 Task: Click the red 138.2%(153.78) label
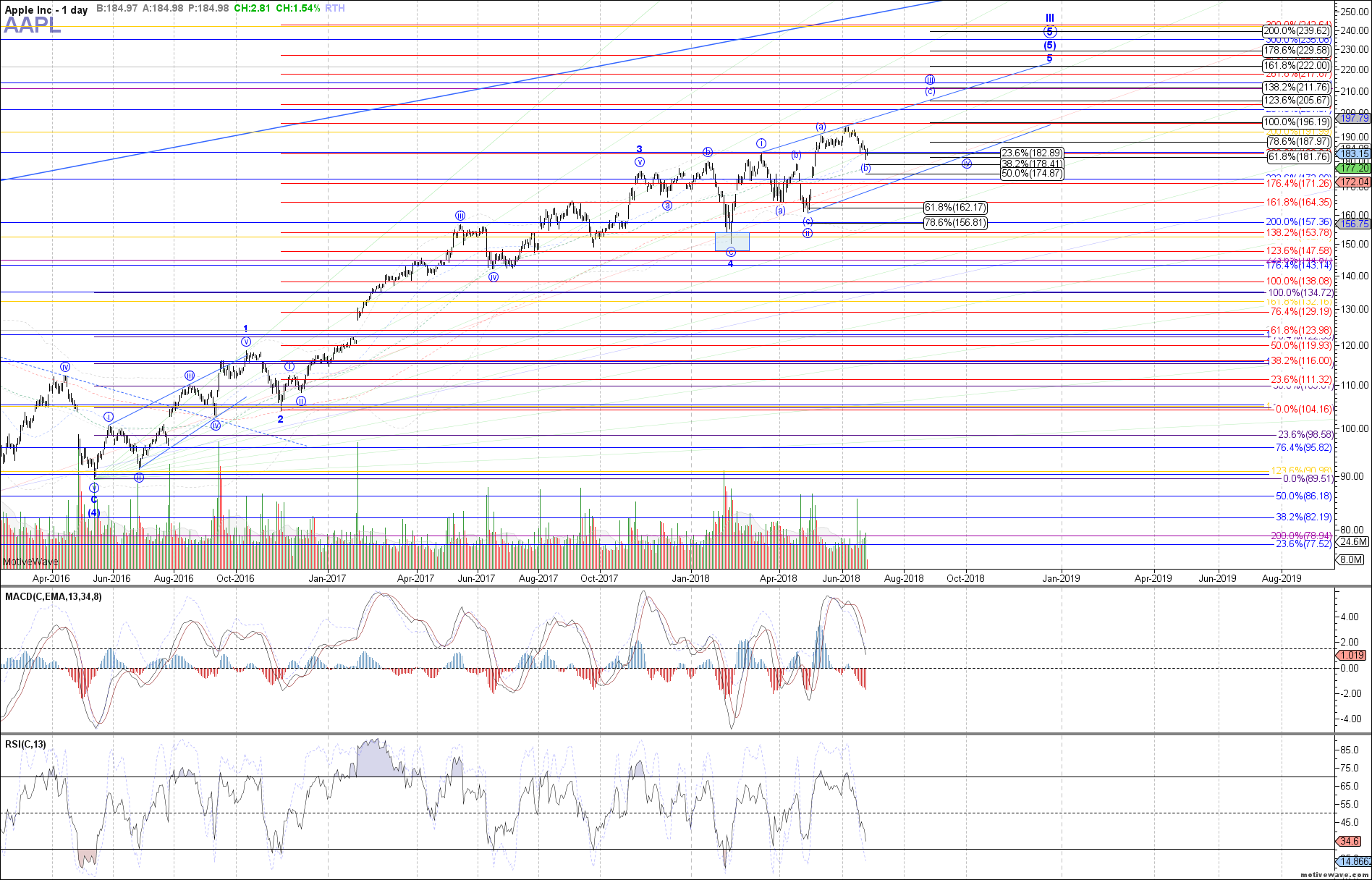1299,233
